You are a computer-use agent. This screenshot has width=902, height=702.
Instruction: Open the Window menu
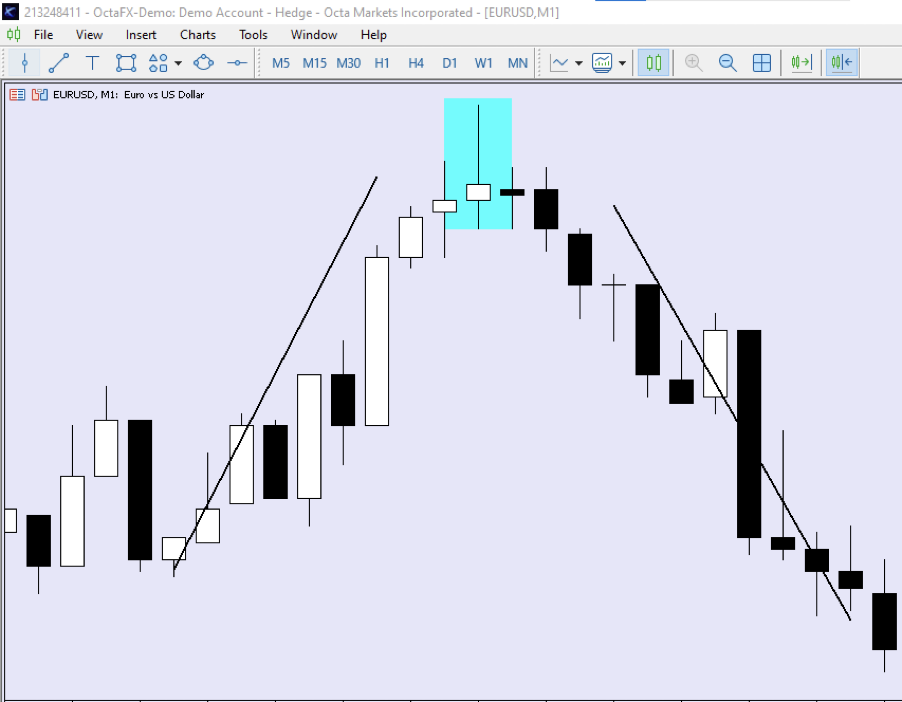[314, 35]
